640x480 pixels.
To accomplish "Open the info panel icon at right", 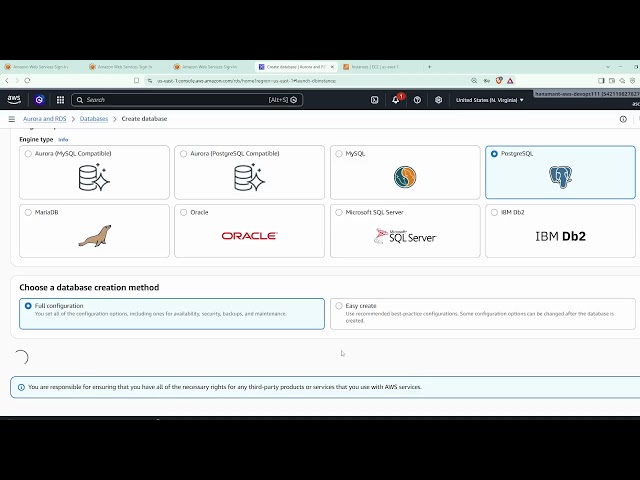I will click(x=623, y=119).
